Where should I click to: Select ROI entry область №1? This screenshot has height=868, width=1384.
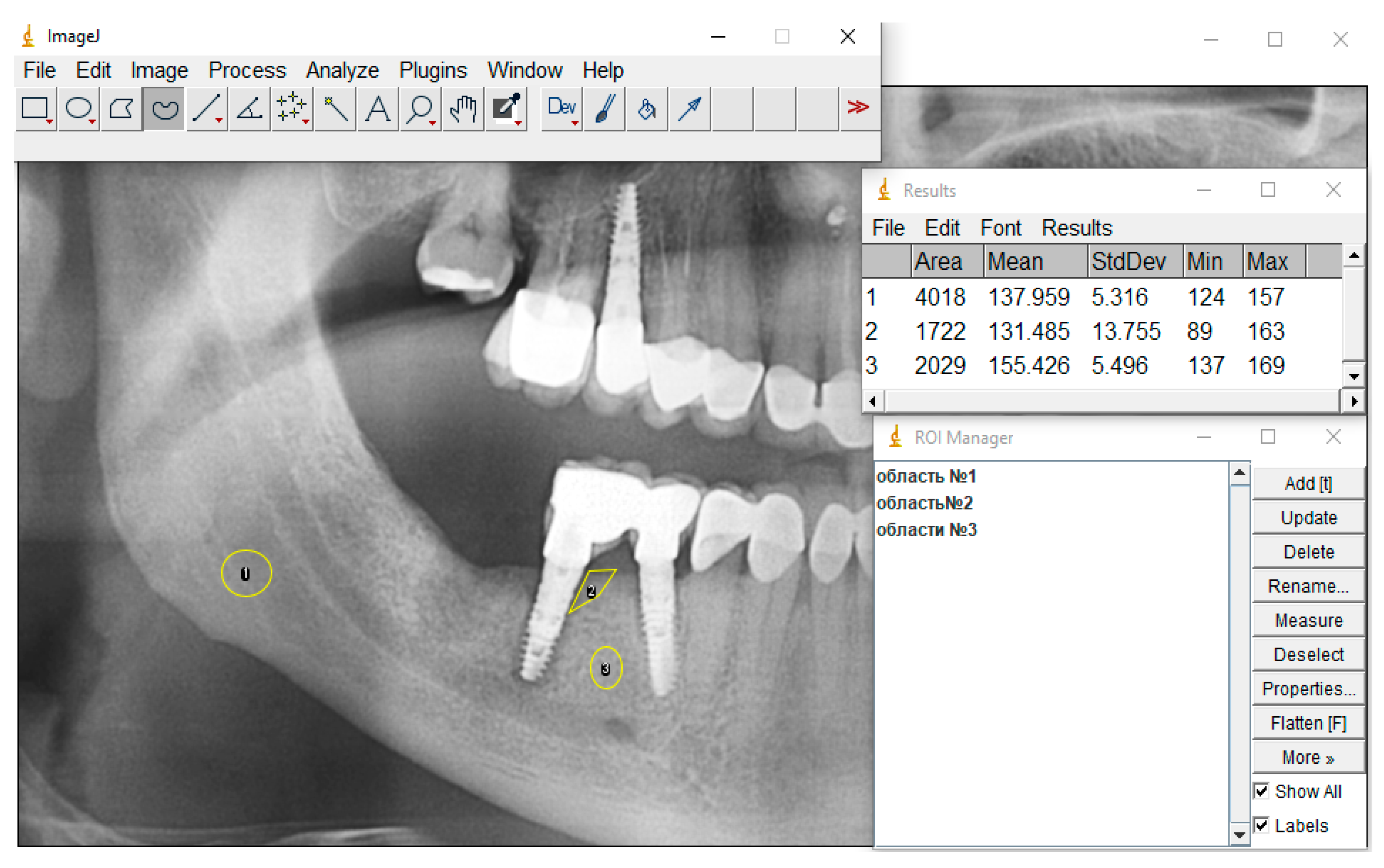coord(927,476)
